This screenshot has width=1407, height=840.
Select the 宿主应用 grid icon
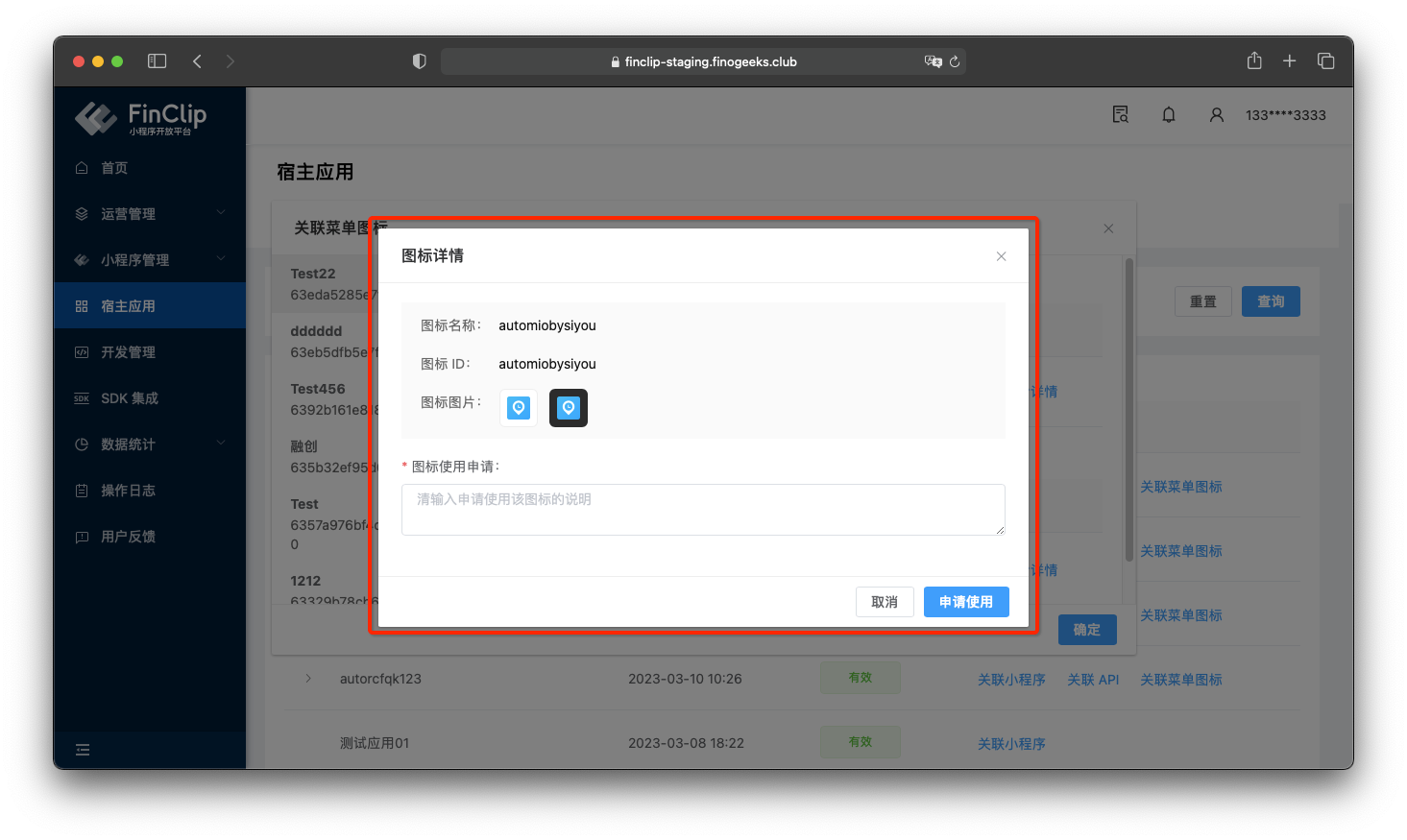pyautogui.click(x=83, y=305)
